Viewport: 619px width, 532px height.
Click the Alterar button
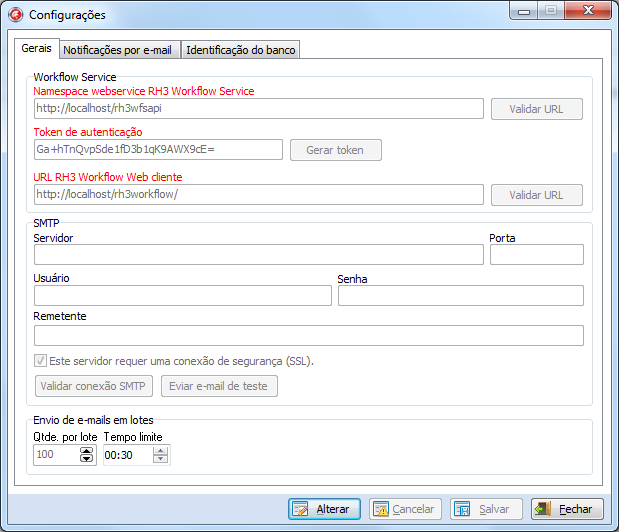click(x=324, y=509)
